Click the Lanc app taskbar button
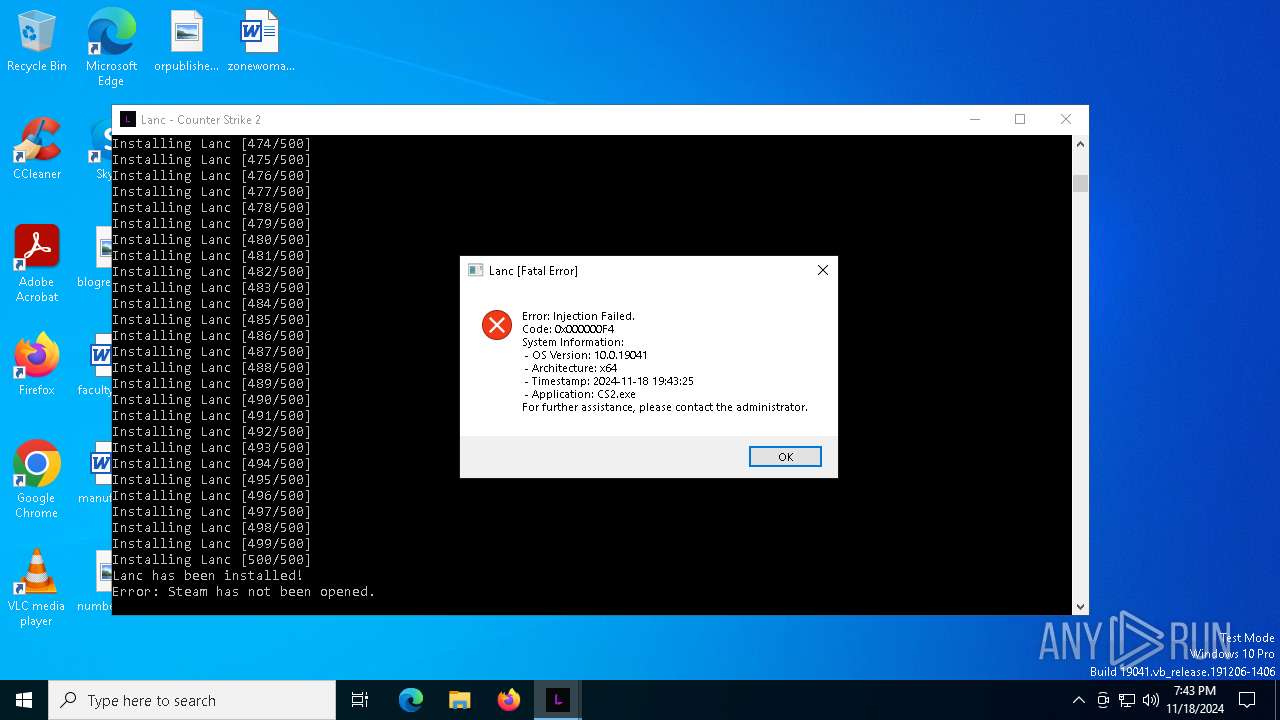 pos(558,700)
